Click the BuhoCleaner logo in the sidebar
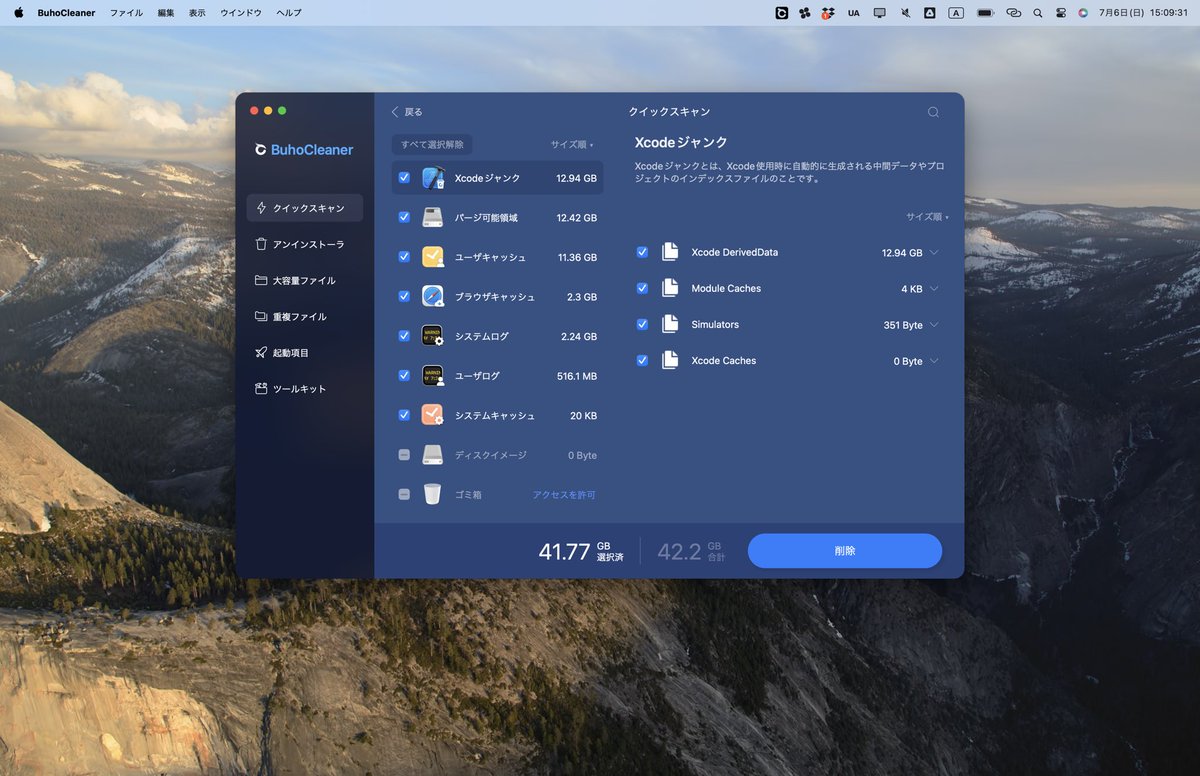This screenshot has height=776, width=1200. point(304,150)
